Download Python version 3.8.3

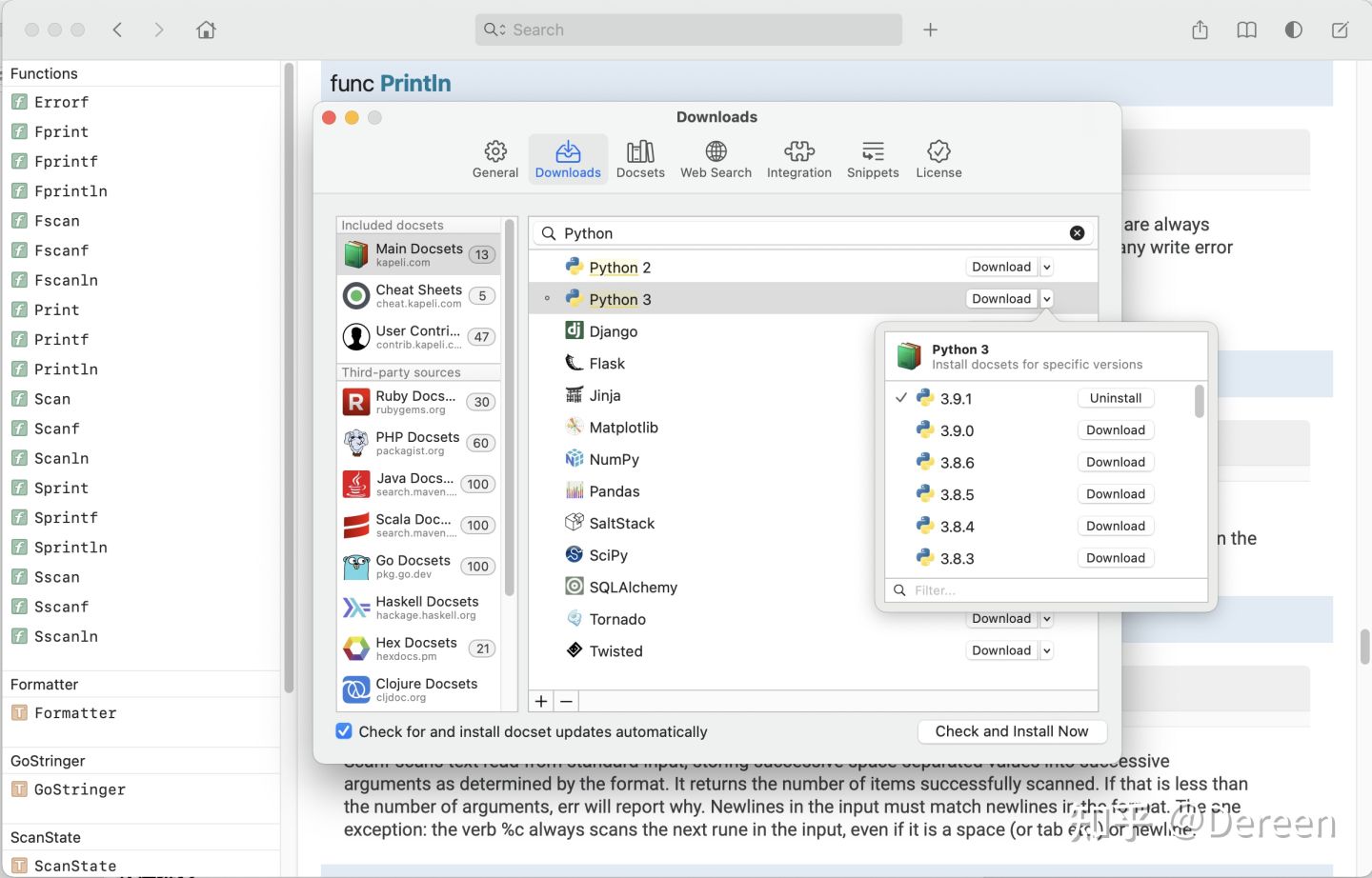1116,558
